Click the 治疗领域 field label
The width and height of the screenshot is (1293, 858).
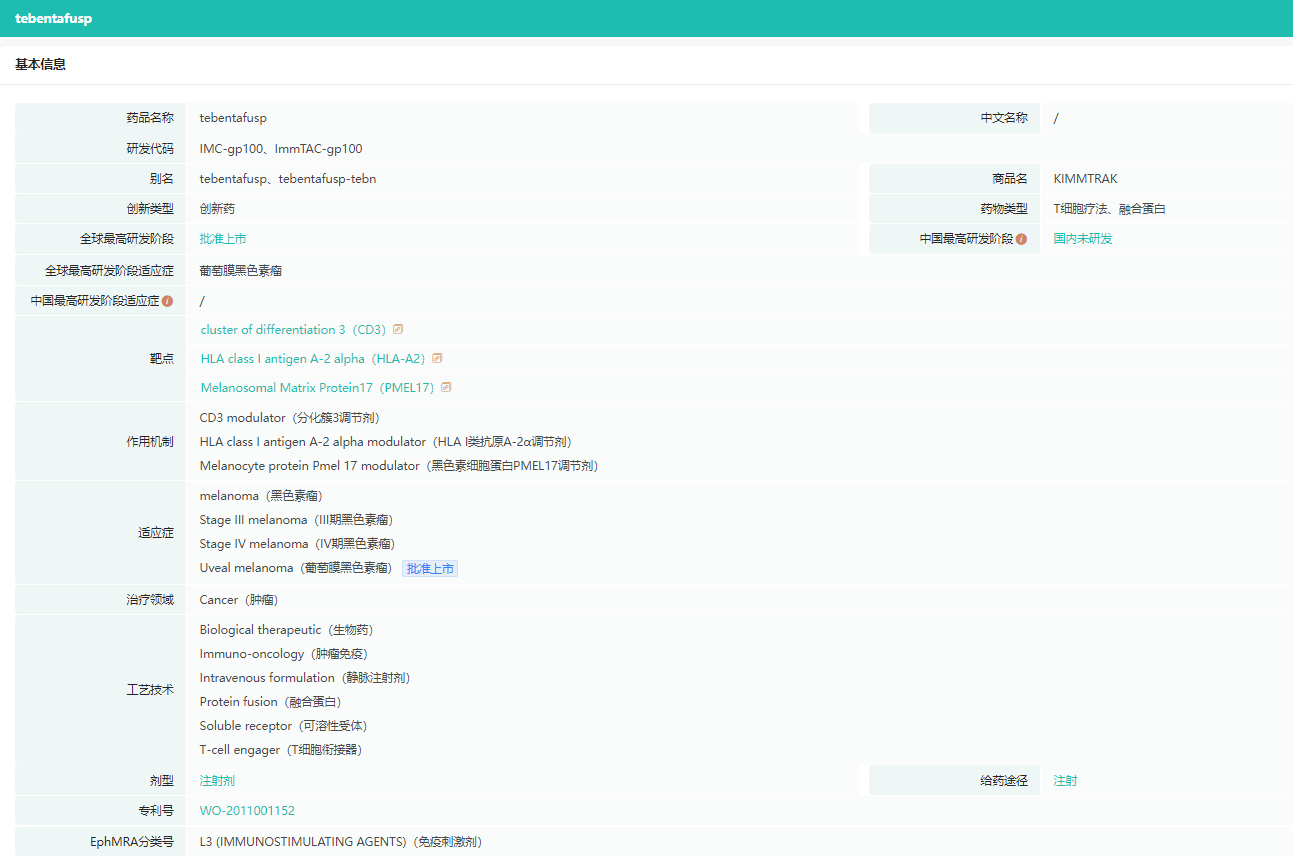pyautogui.click(x=150, y=600)
